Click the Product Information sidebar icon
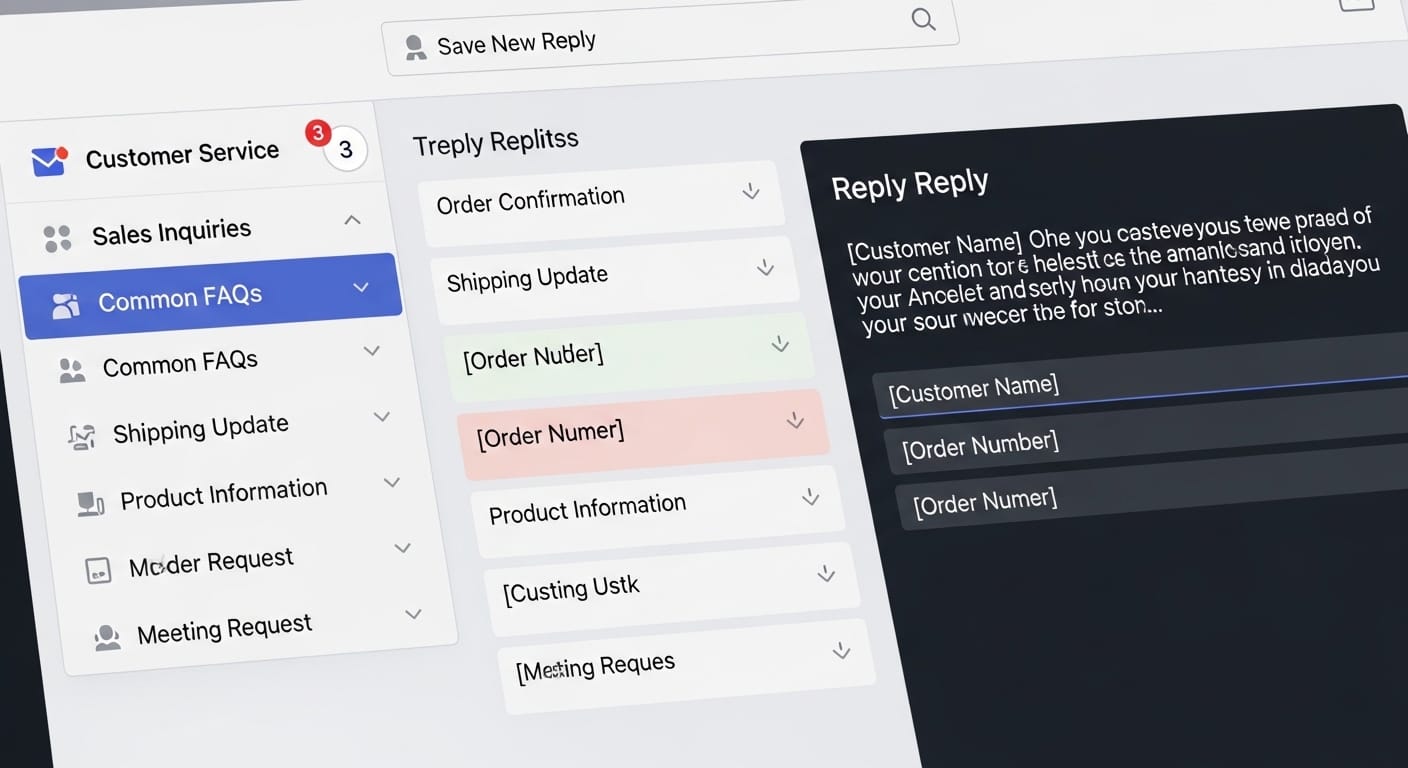 tap(91, 503)
